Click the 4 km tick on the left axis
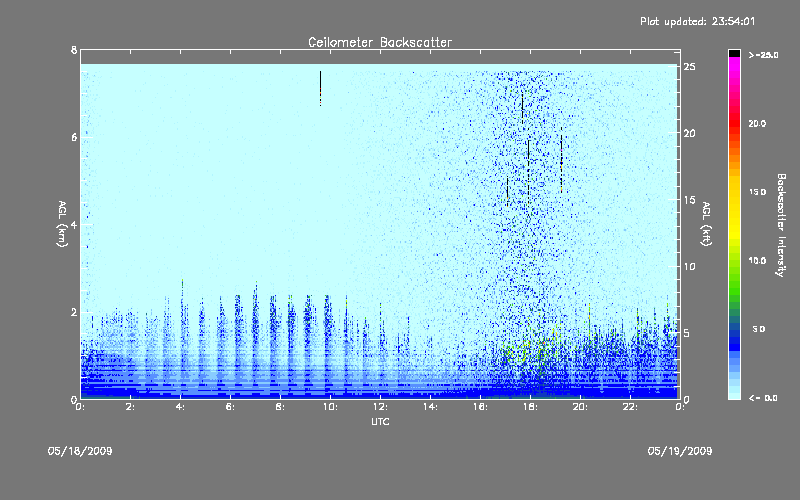The image size is (800, 500). (x=74, y=225)
